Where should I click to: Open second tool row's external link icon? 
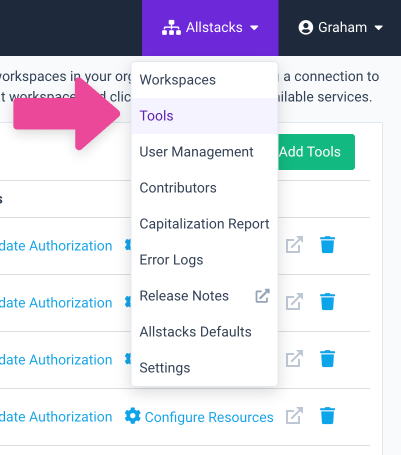click(x=294, y=302)
